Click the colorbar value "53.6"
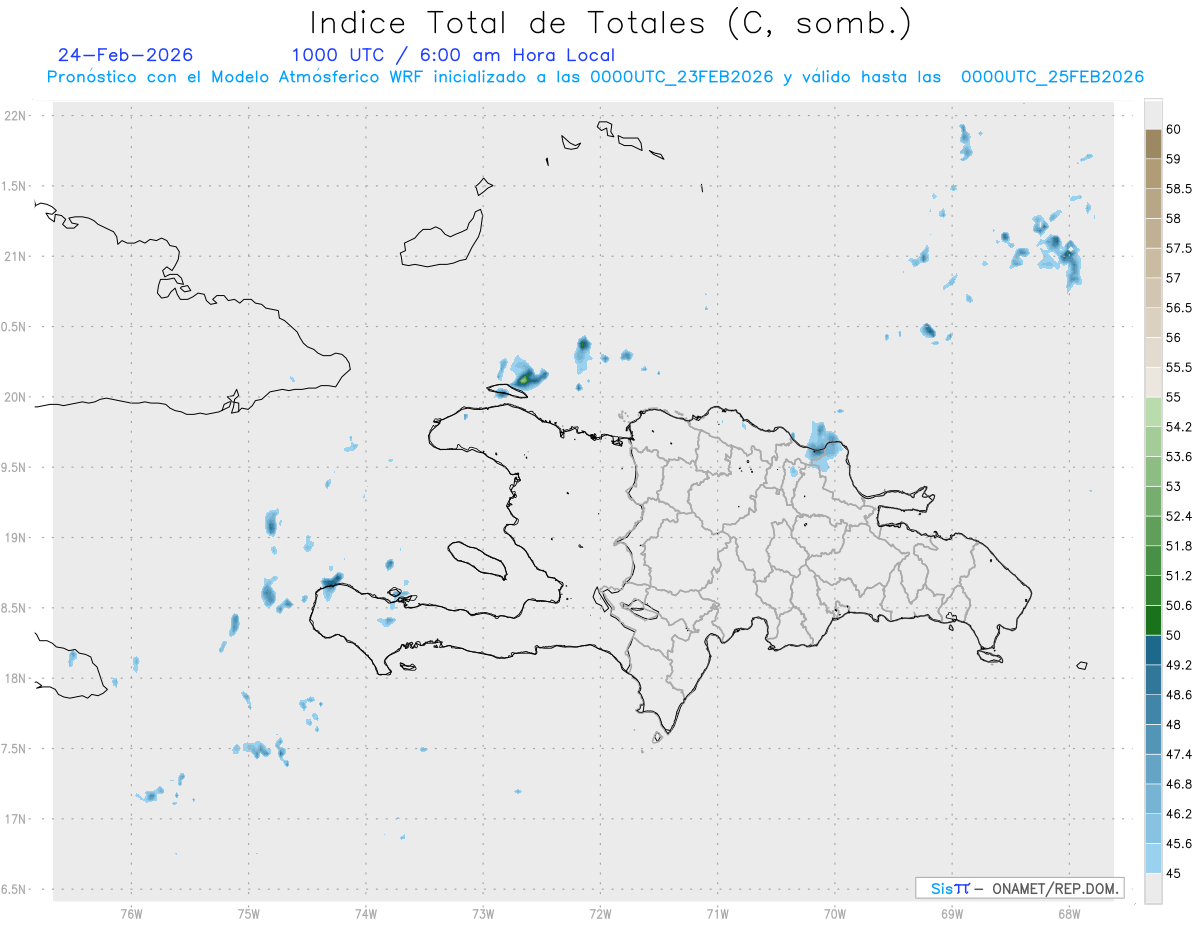The width and height of the screenshot is (1200, 927). click(x=1179, y=456)
